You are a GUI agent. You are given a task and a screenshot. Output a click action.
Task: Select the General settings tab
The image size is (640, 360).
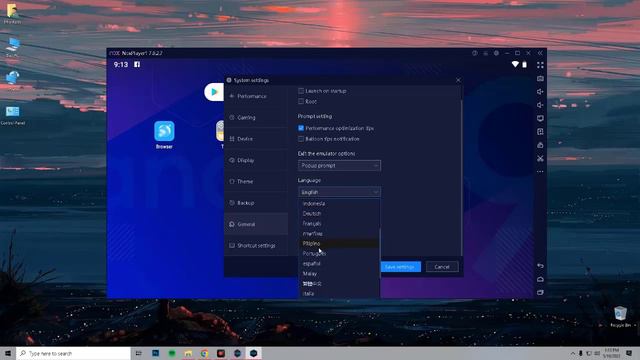(256, 224)
